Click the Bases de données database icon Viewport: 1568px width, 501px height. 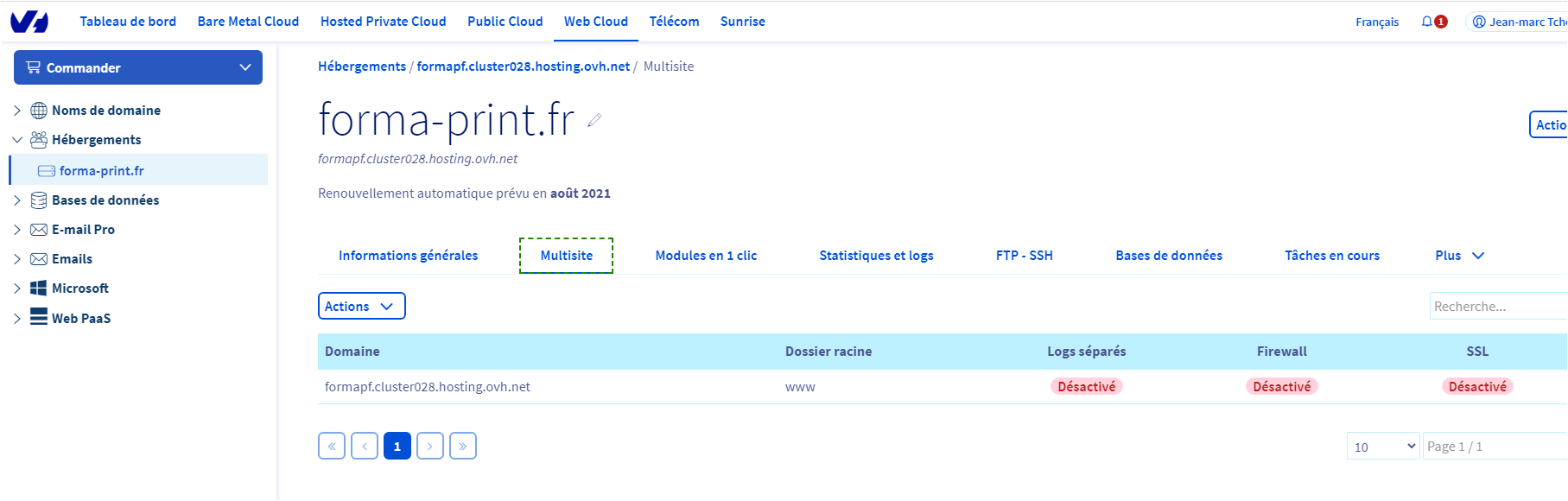(x=39, y=200)
